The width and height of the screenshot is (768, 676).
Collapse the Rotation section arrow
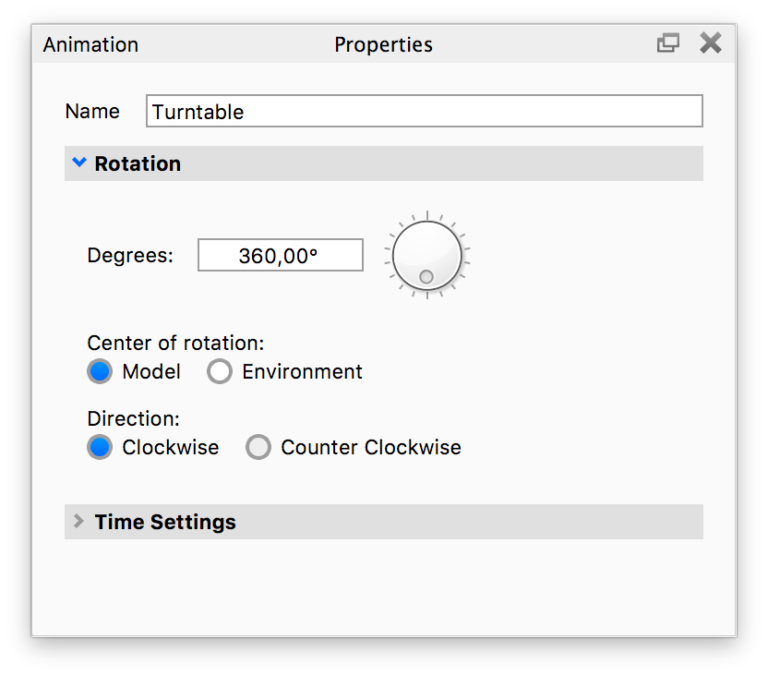[80, 163]
